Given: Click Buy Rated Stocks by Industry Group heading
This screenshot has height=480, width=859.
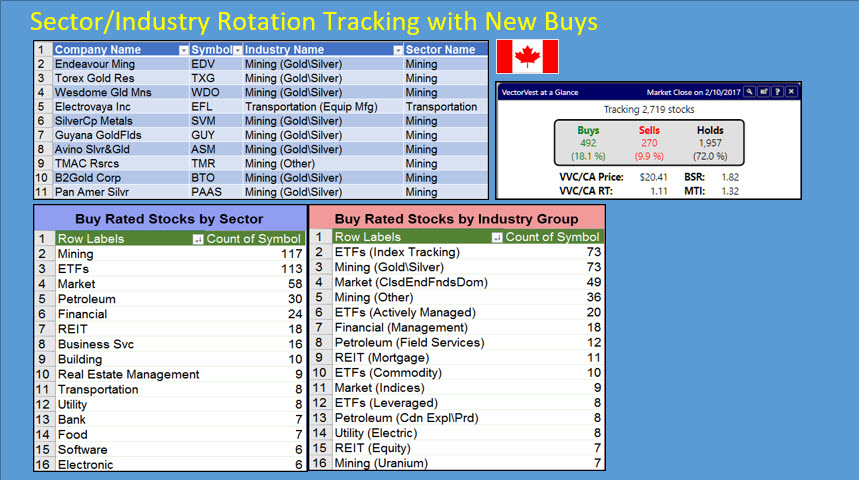Looking at the screenshot, I should click(456, 219).
